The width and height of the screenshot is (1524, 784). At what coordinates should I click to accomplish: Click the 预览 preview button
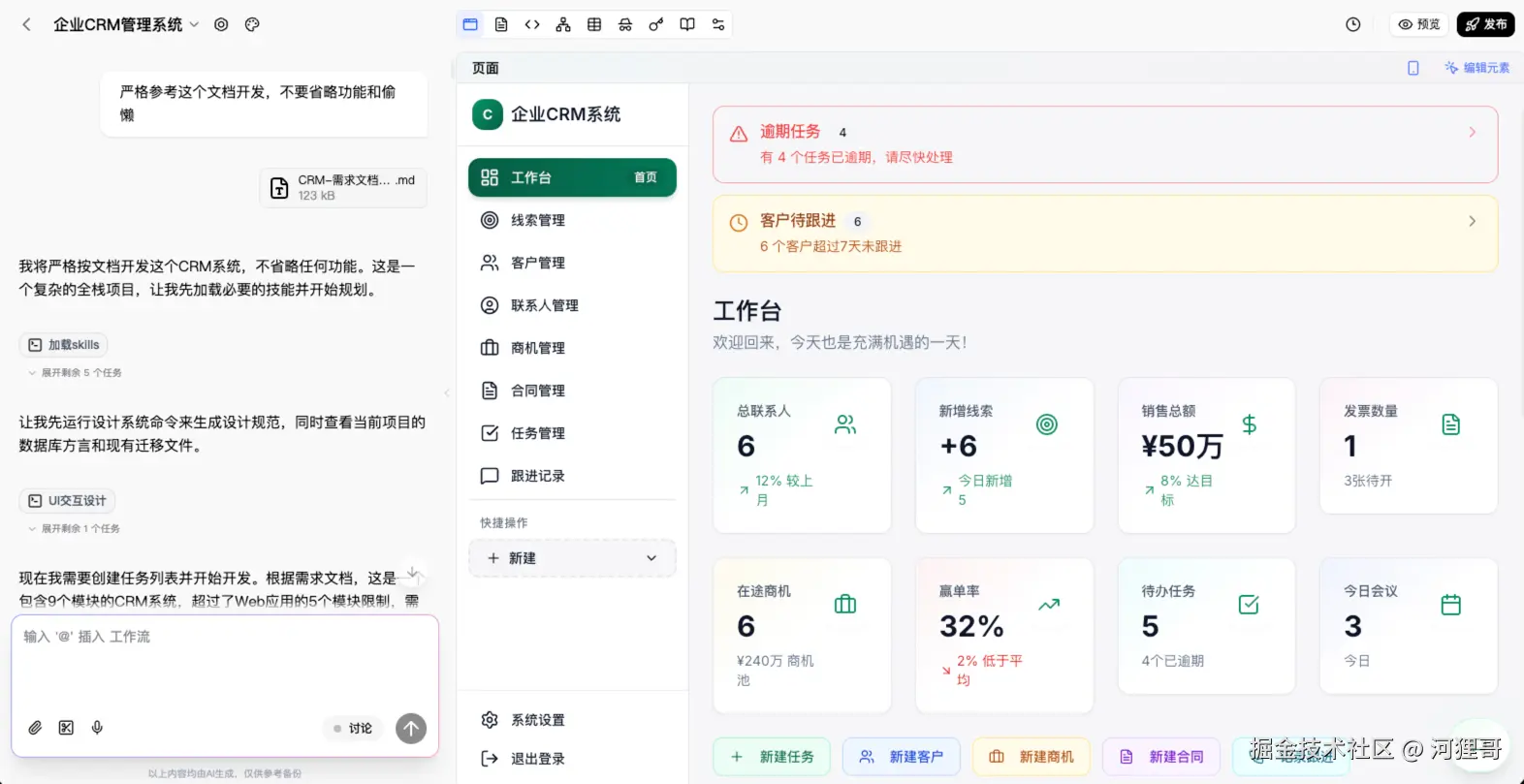[1419, 24]
